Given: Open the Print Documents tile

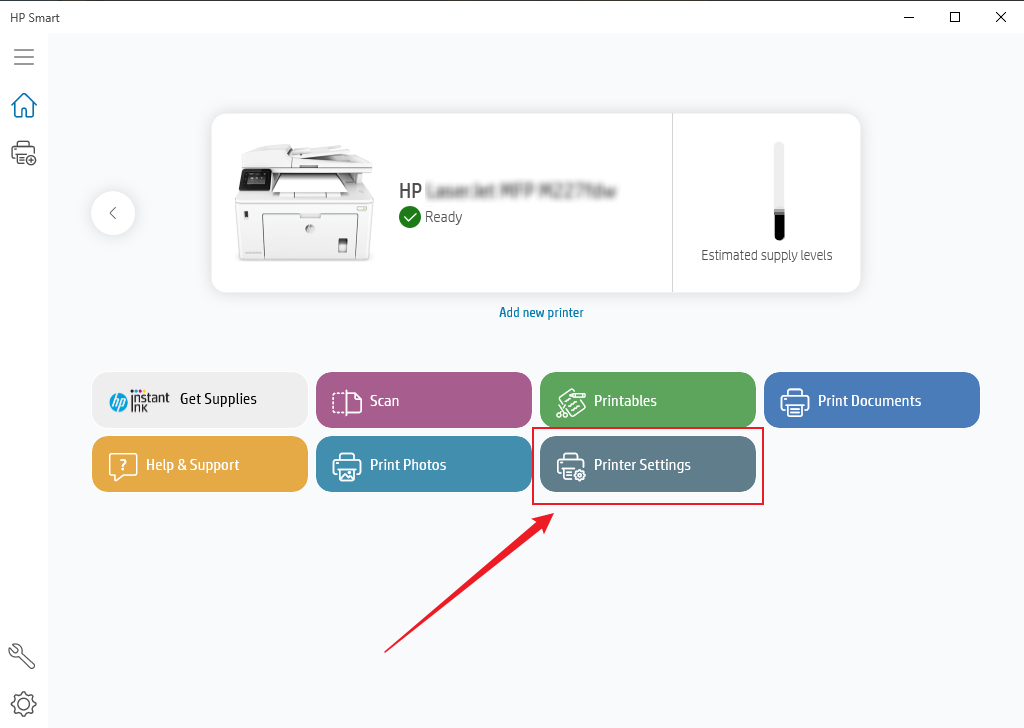Looking at the screenshot, I should coord(872,400).
